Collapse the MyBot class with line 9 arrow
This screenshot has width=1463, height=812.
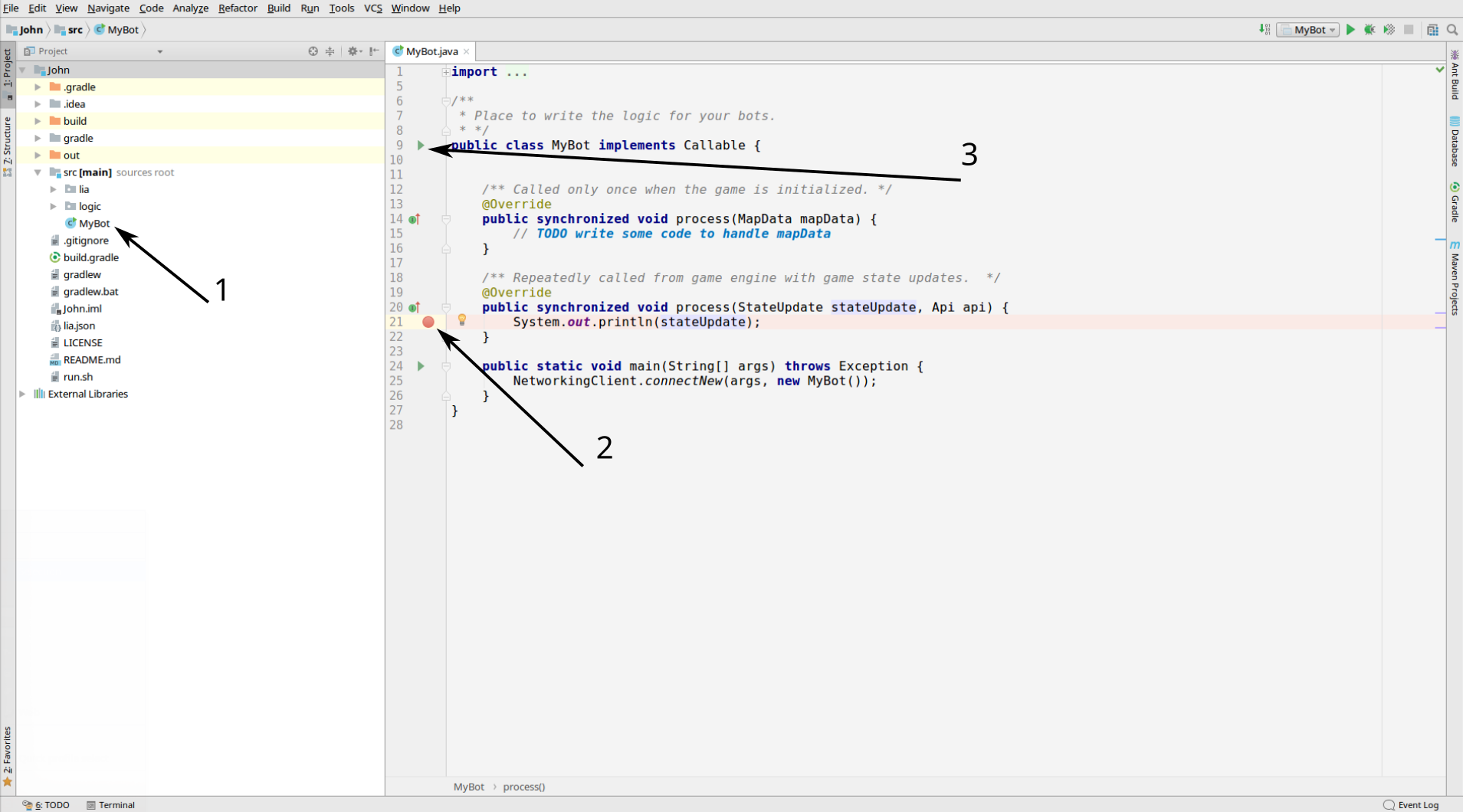tap(420, 145)
